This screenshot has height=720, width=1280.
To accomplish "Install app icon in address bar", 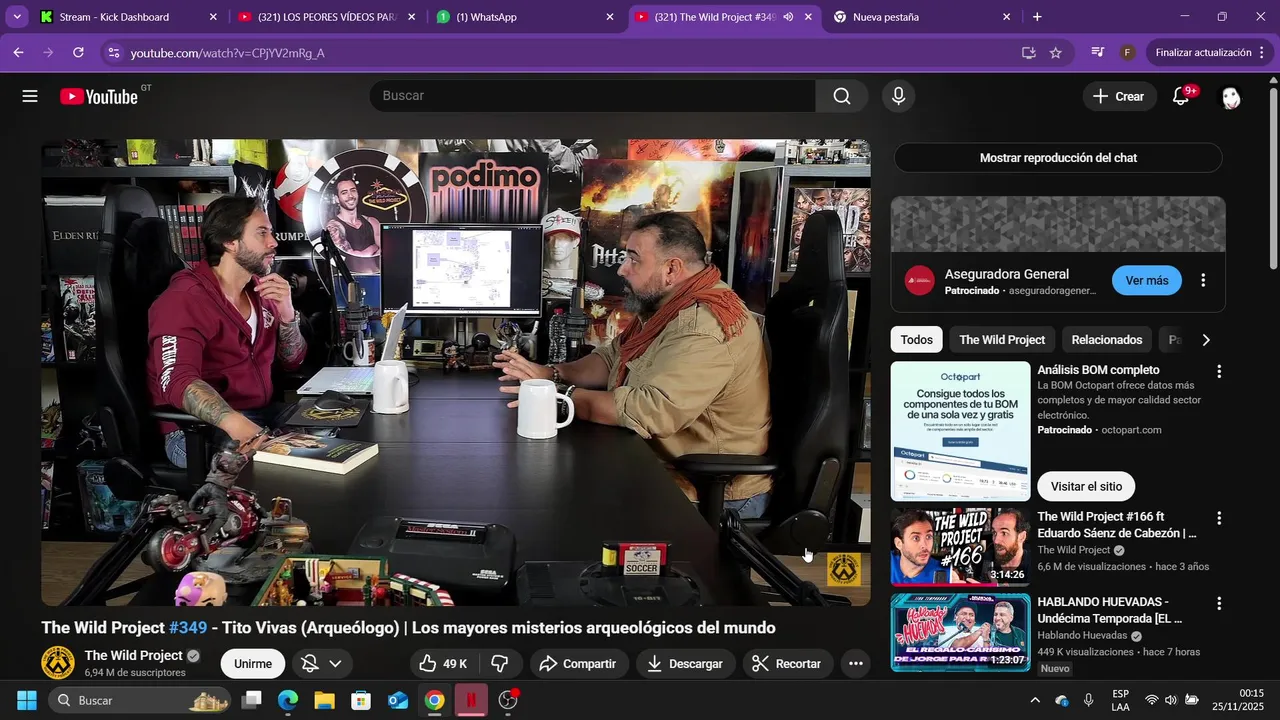I will [x=1028, y=52].
